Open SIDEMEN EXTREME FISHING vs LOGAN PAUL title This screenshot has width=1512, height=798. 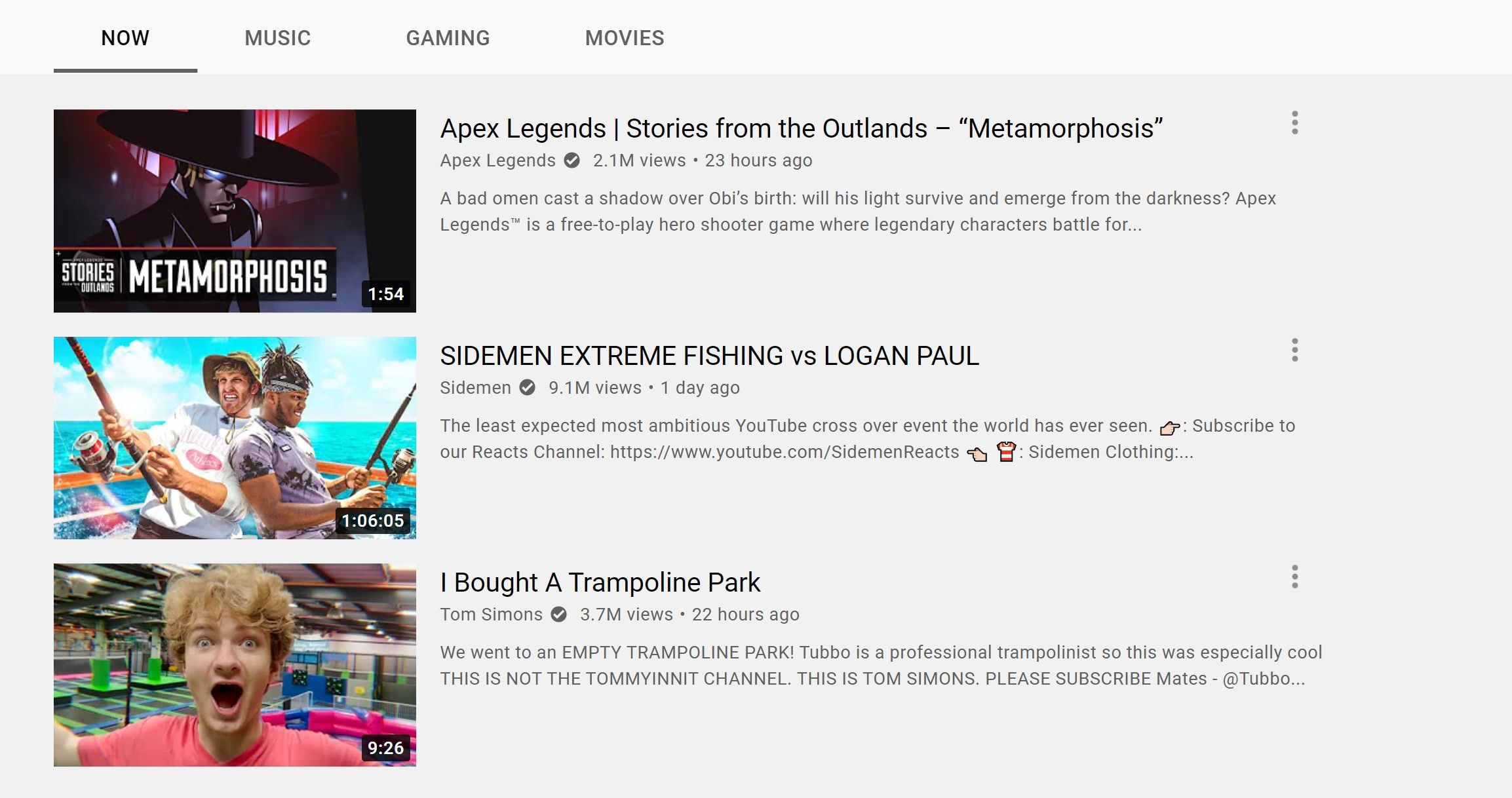click(710, 356)
